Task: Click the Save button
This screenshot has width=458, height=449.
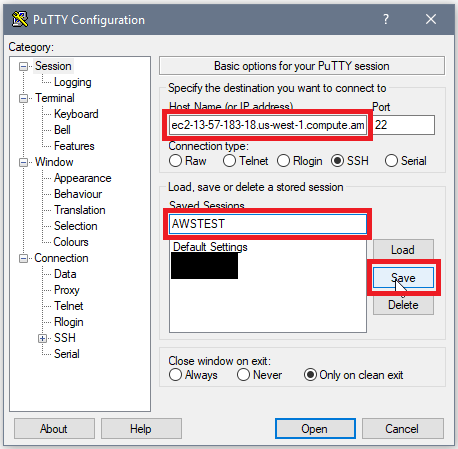Action: click(x=403, y=277)
